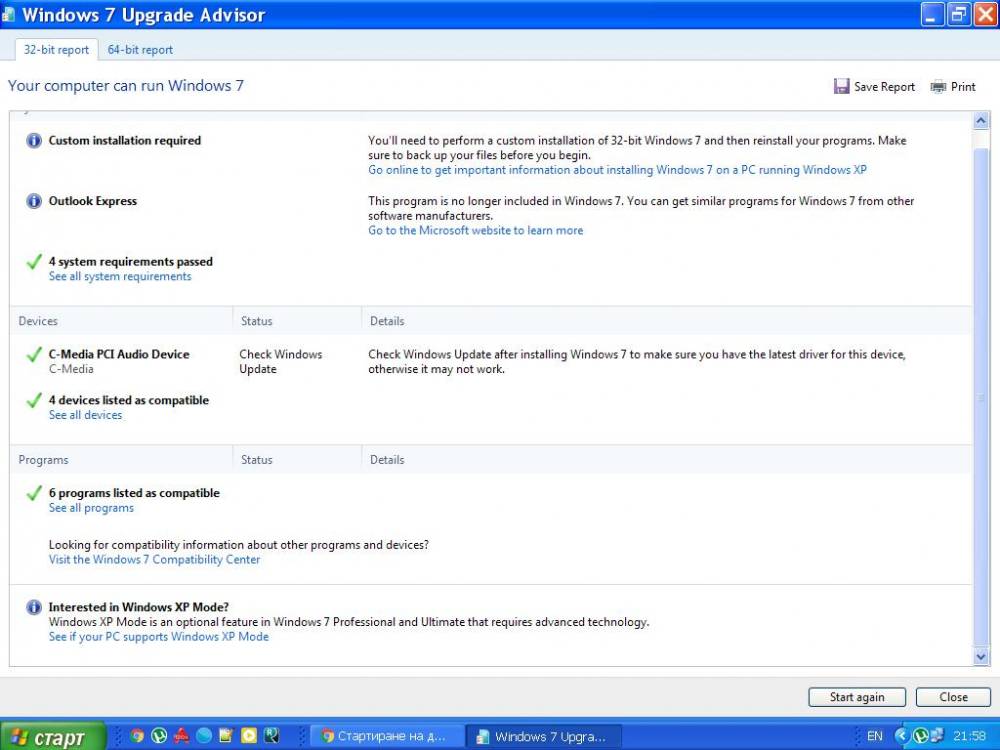Open the blue round quick launch icon
This screenshot has height=750, width=1000.
coord(204,736)
